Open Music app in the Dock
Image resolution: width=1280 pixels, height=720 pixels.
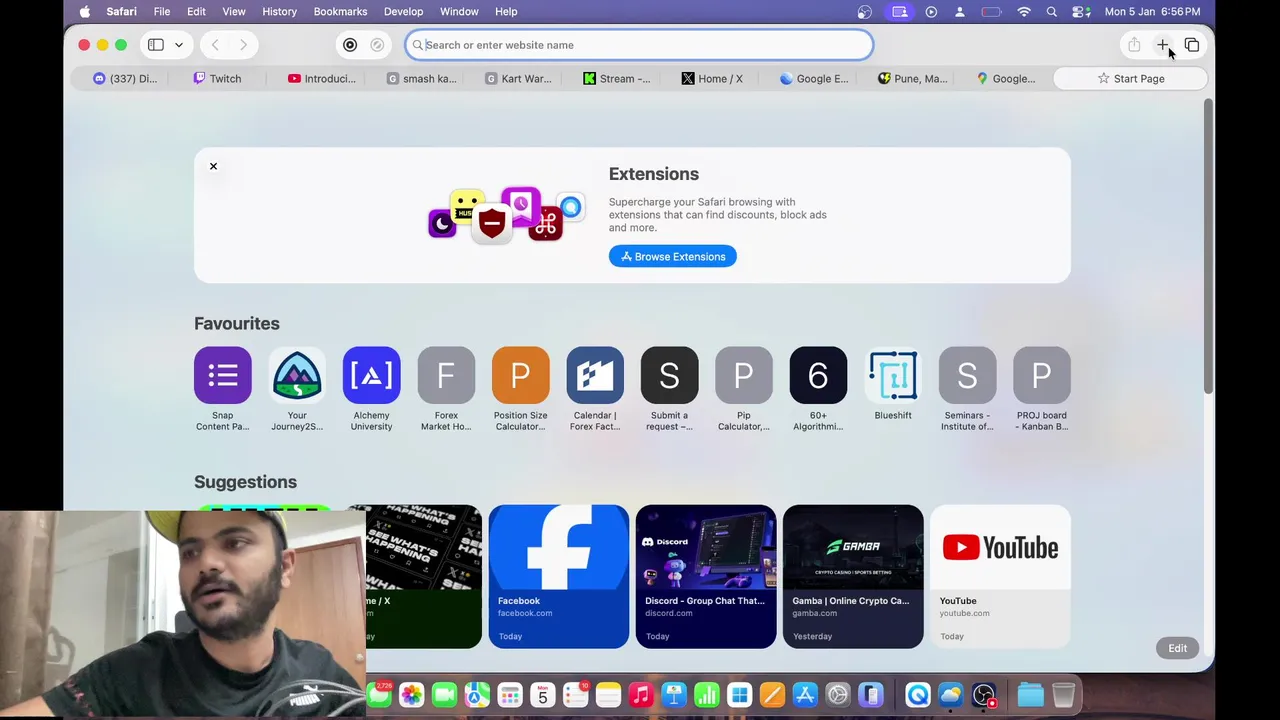coord(641,695)
